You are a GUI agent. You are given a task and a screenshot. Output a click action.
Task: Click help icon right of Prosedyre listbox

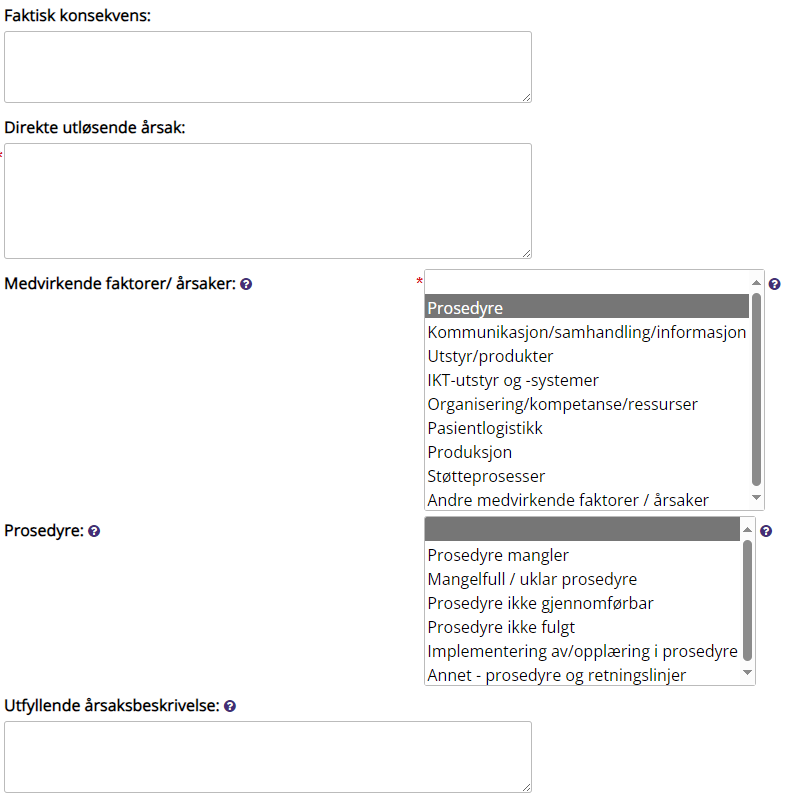click(x=766, y=532)
